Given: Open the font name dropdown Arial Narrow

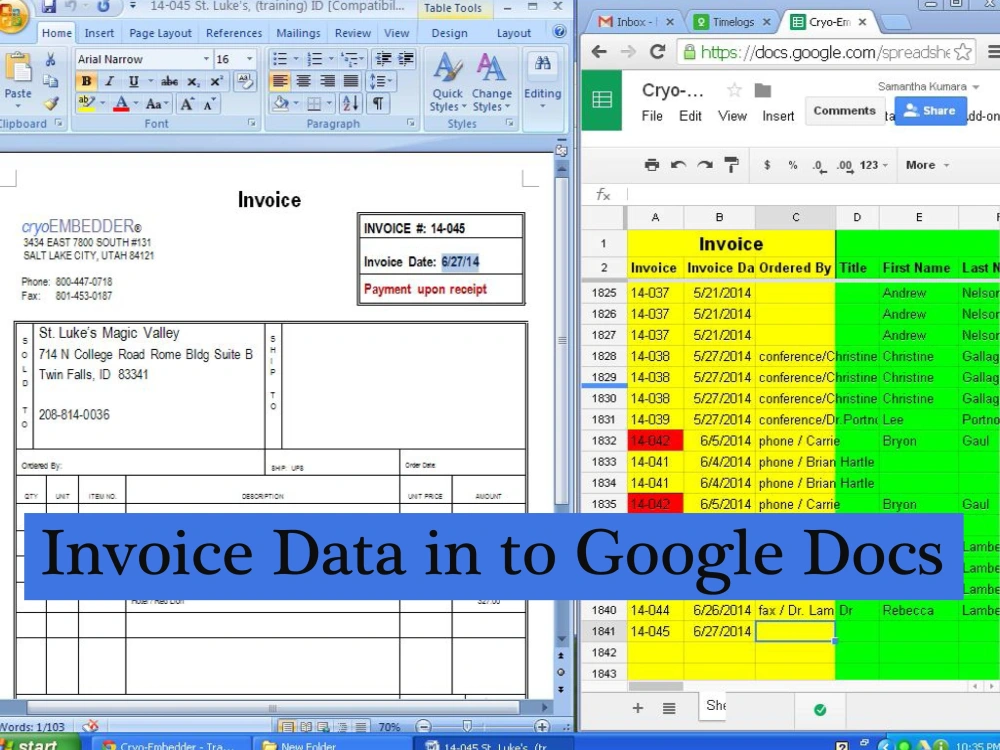Looking at the screenshot, I should coord(206,59).
